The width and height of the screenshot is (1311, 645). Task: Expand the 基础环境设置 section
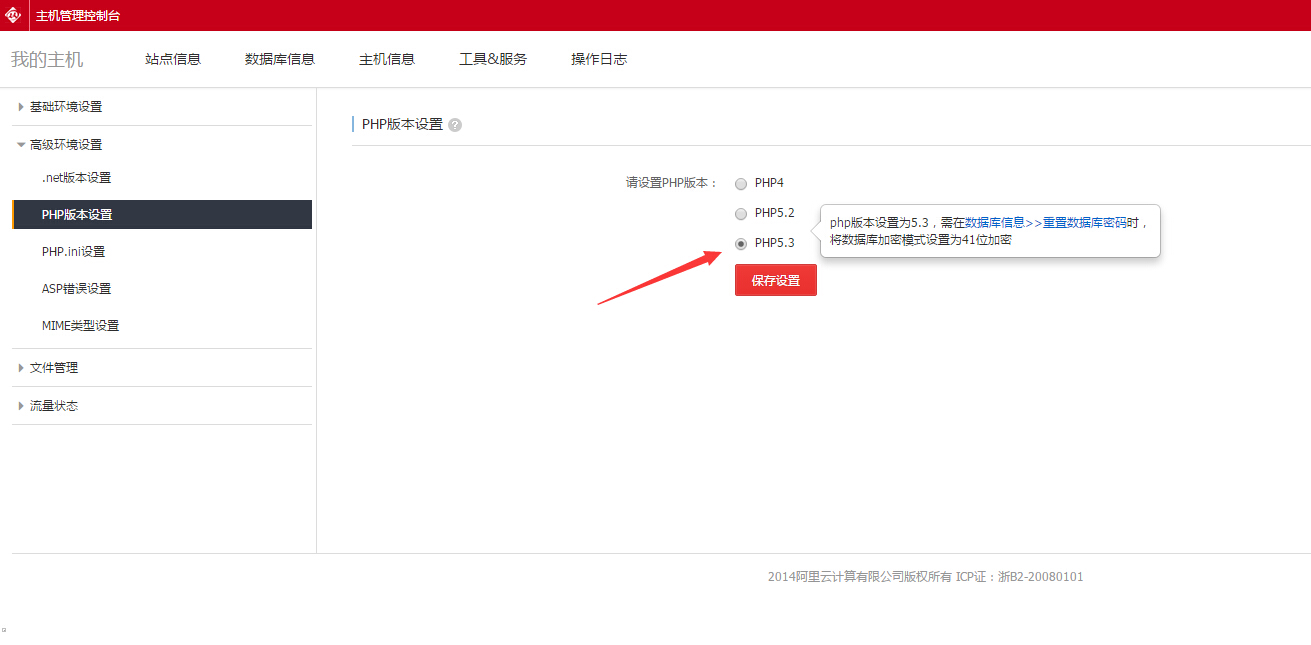pyautogui.click(x=65, y=107)
